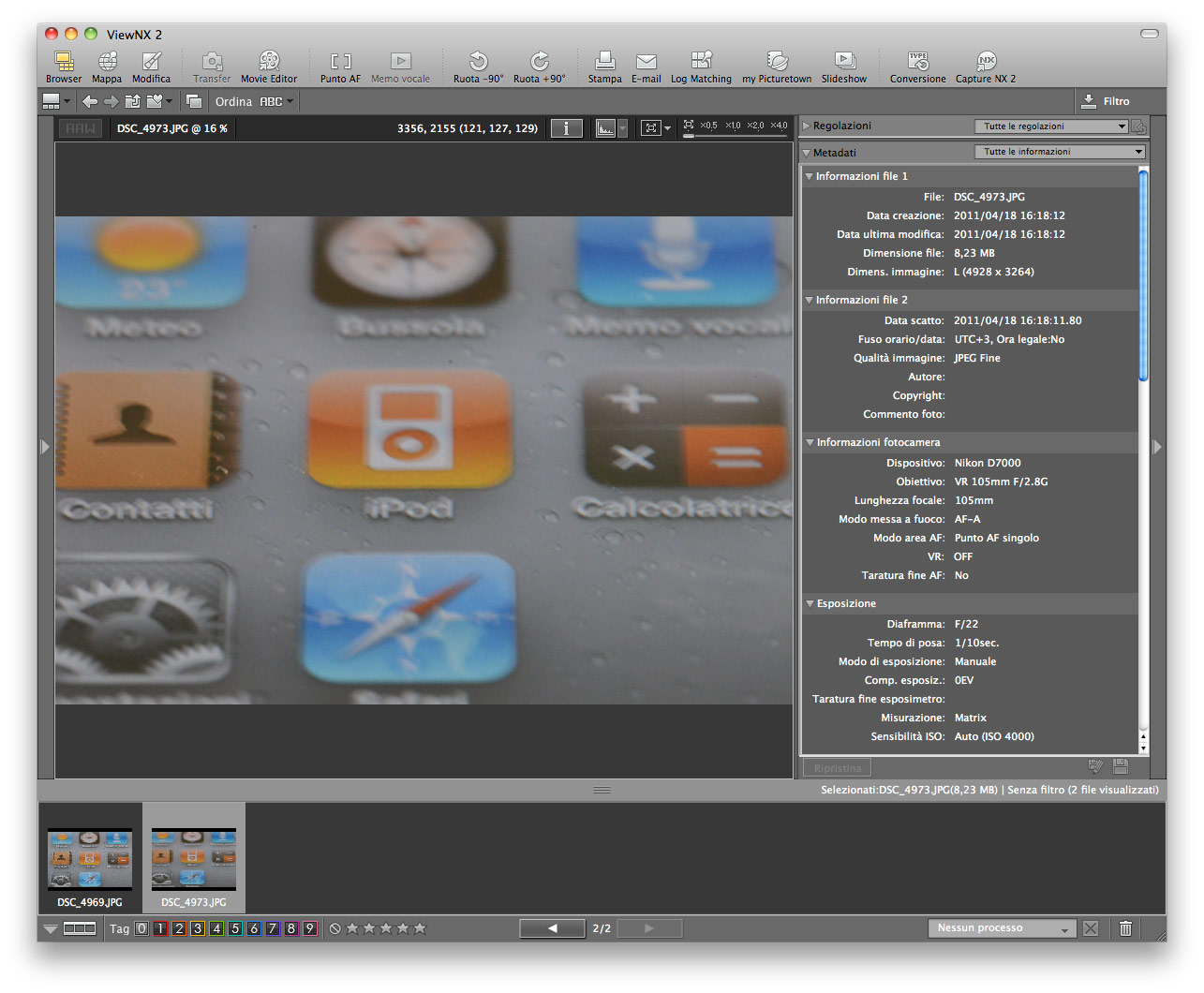Send photo via E-mail icon
Viewport: 1204px width, 993px height.
pyautogui.click(x=646, y=67)
